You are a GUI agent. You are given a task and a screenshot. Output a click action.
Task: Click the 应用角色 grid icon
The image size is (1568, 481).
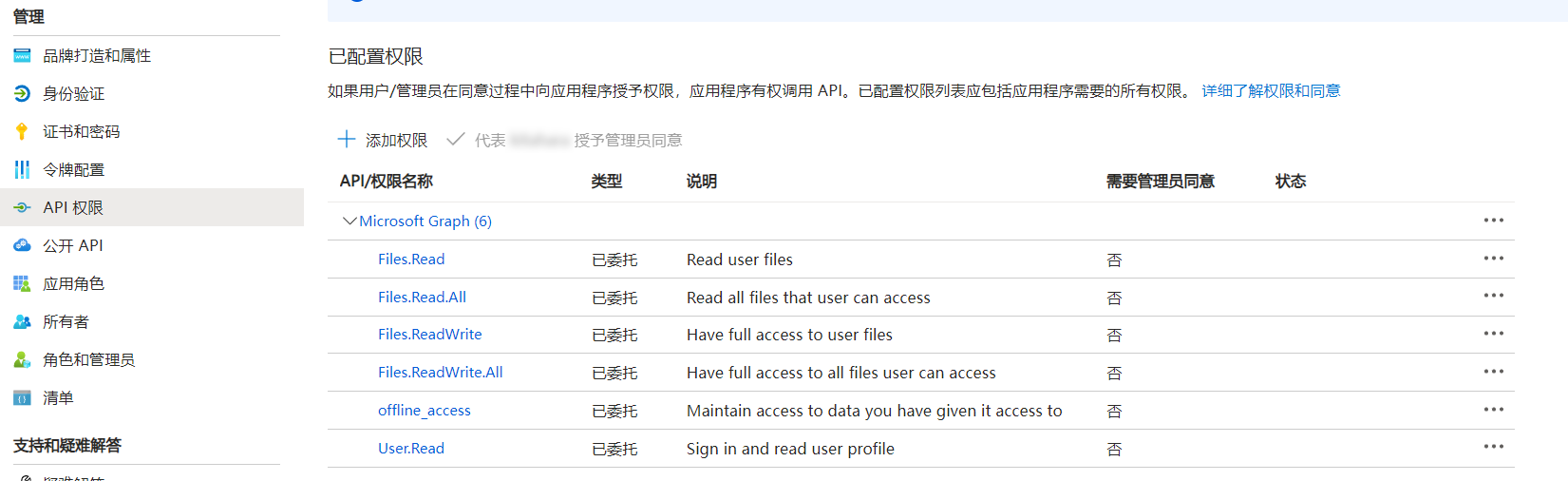(x=22, y=284)
